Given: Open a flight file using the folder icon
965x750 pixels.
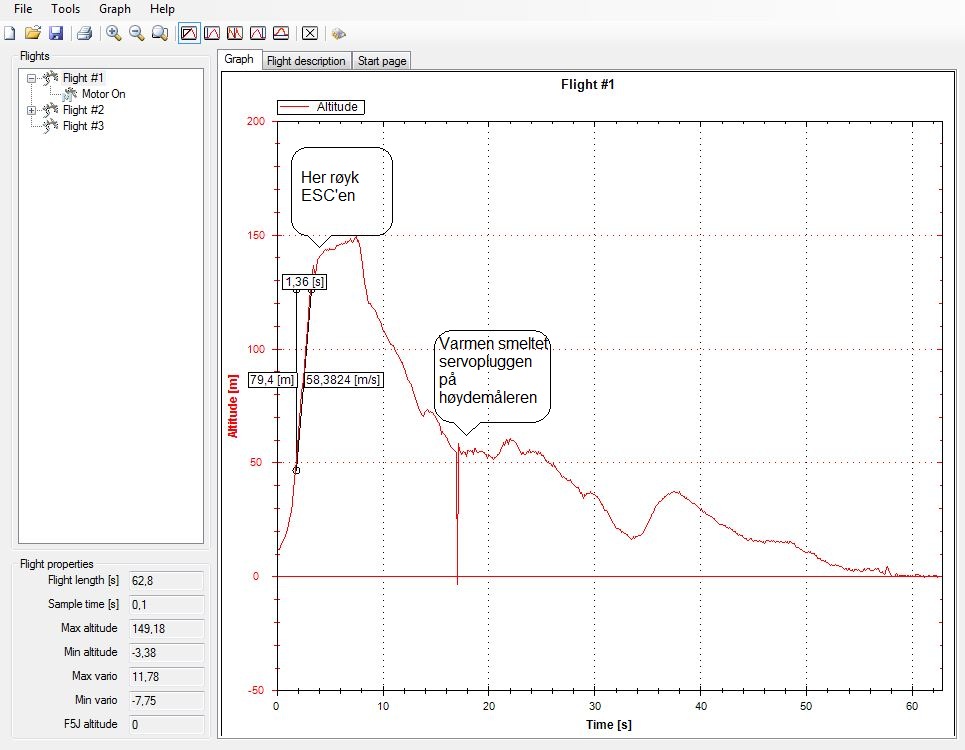Looking at the screenshot, I should pos(32,33).
